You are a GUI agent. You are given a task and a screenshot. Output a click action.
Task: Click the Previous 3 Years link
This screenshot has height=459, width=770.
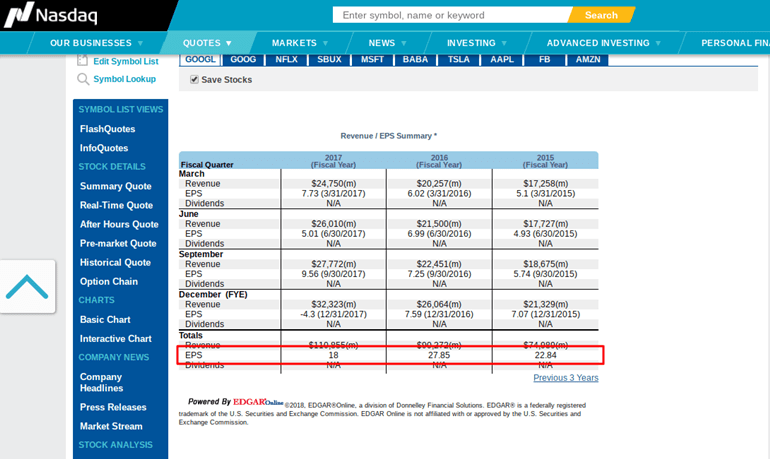pyautogui.click(x=566, y=378)
